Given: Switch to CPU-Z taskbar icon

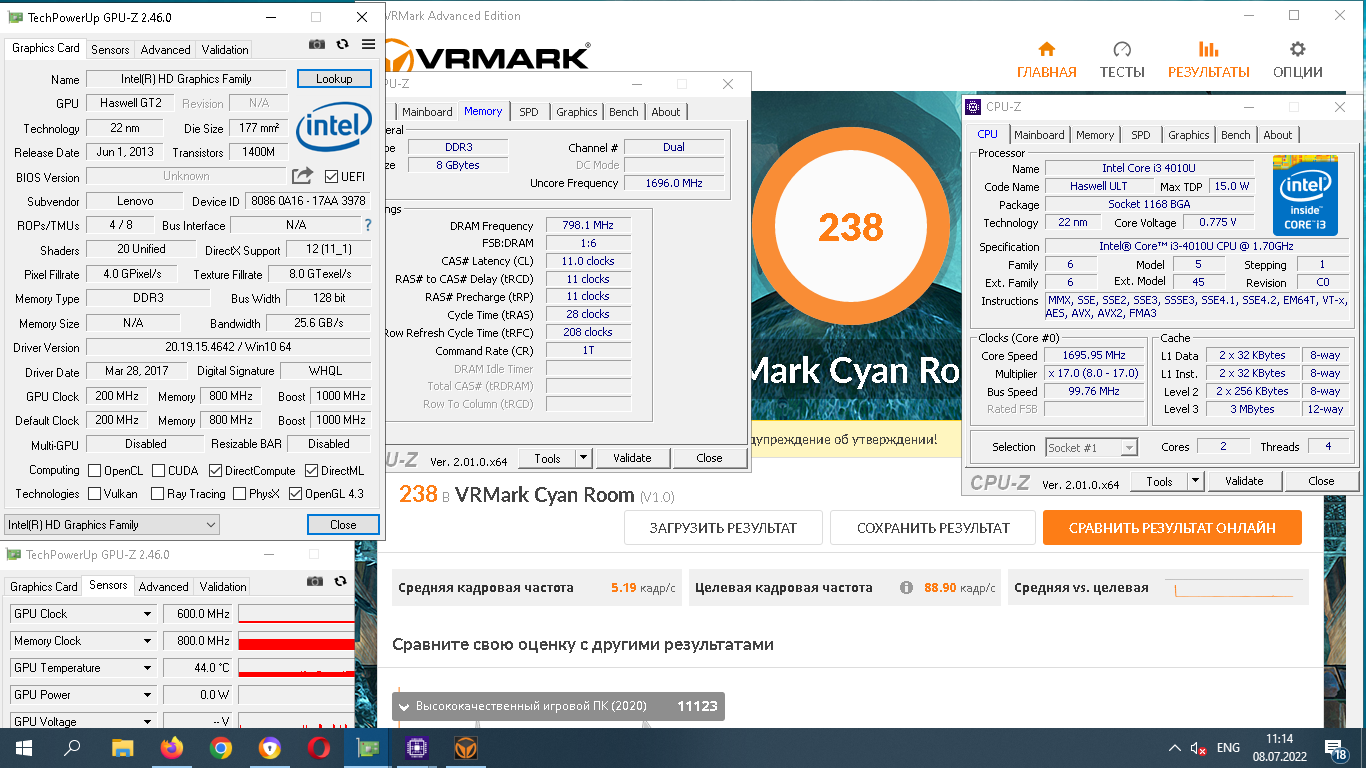Looking at the screenshot, I should [417, 747].
